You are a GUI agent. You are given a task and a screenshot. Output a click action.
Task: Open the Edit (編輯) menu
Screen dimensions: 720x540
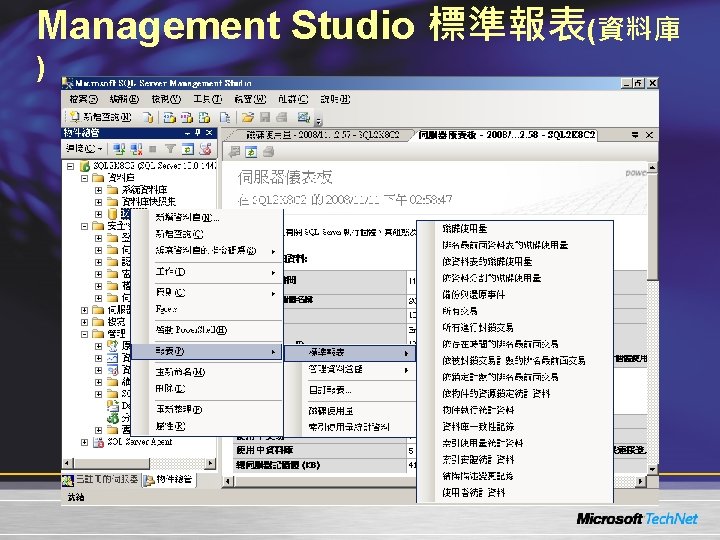point(124,99)
